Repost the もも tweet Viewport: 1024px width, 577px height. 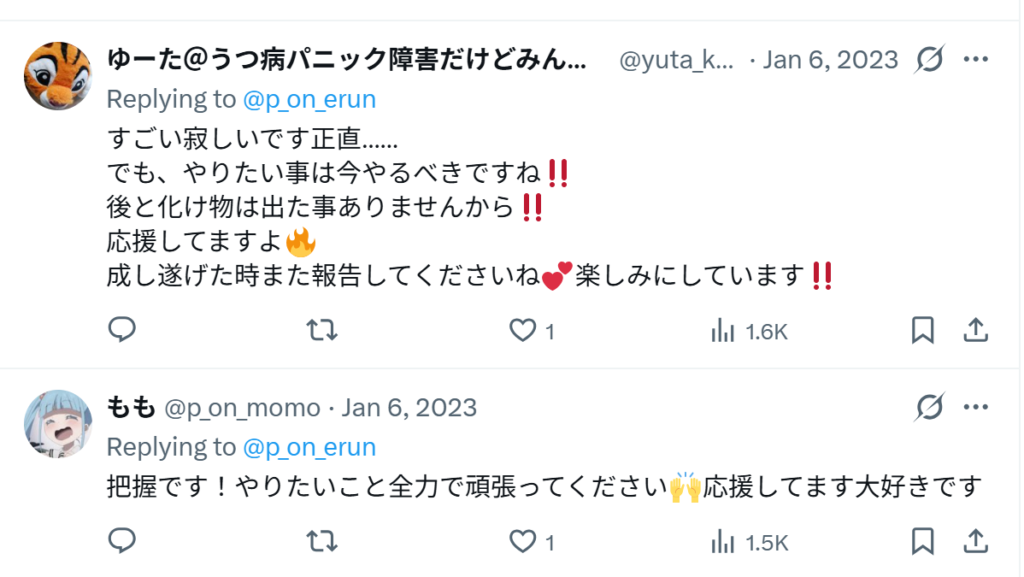[321, 542]
